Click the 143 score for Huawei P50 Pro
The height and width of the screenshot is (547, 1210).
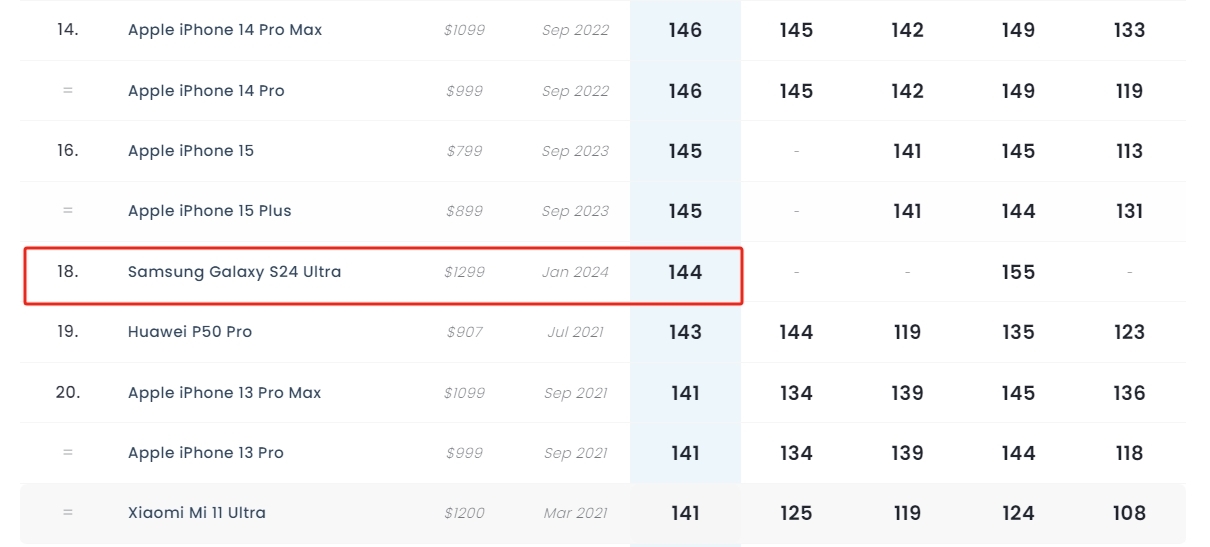point(685,332)
